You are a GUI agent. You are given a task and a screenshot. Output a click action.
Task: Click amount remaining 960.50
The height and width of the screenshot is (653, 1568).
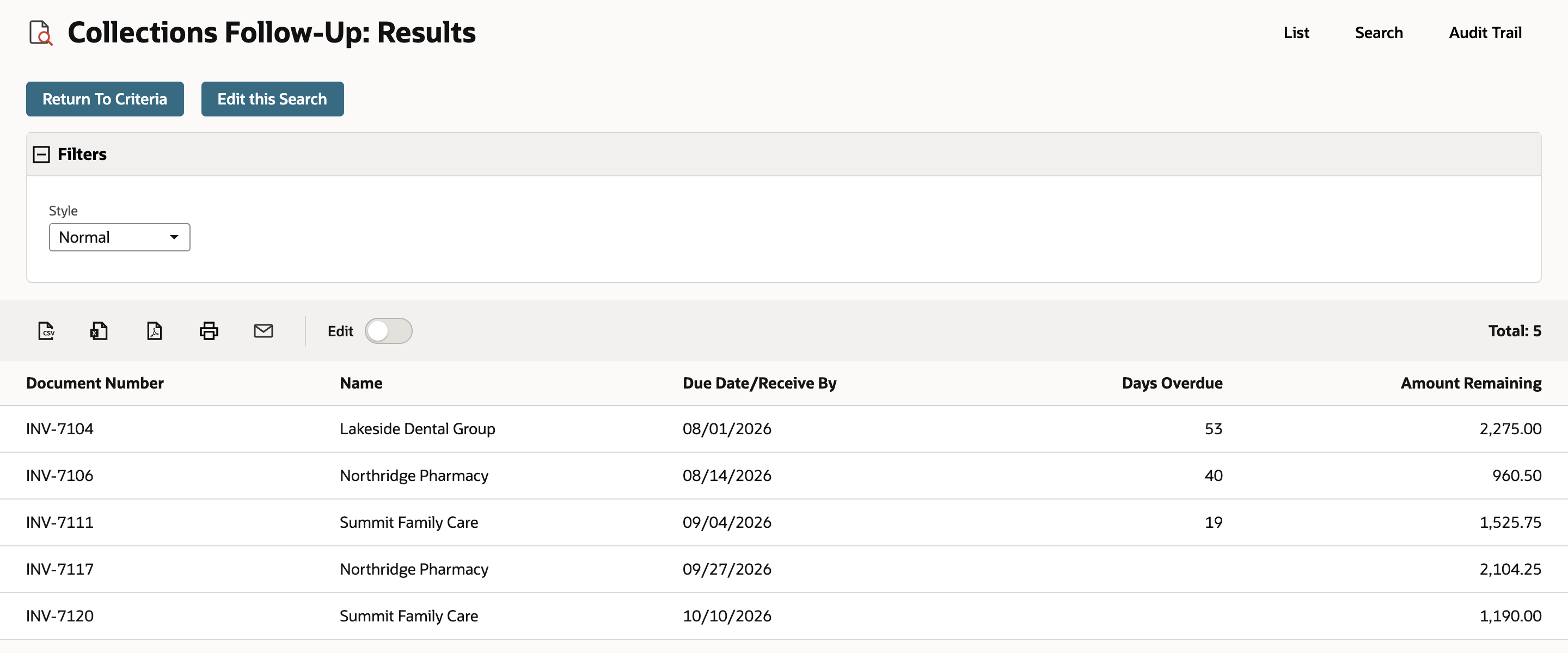click(x=1516, y=475)
